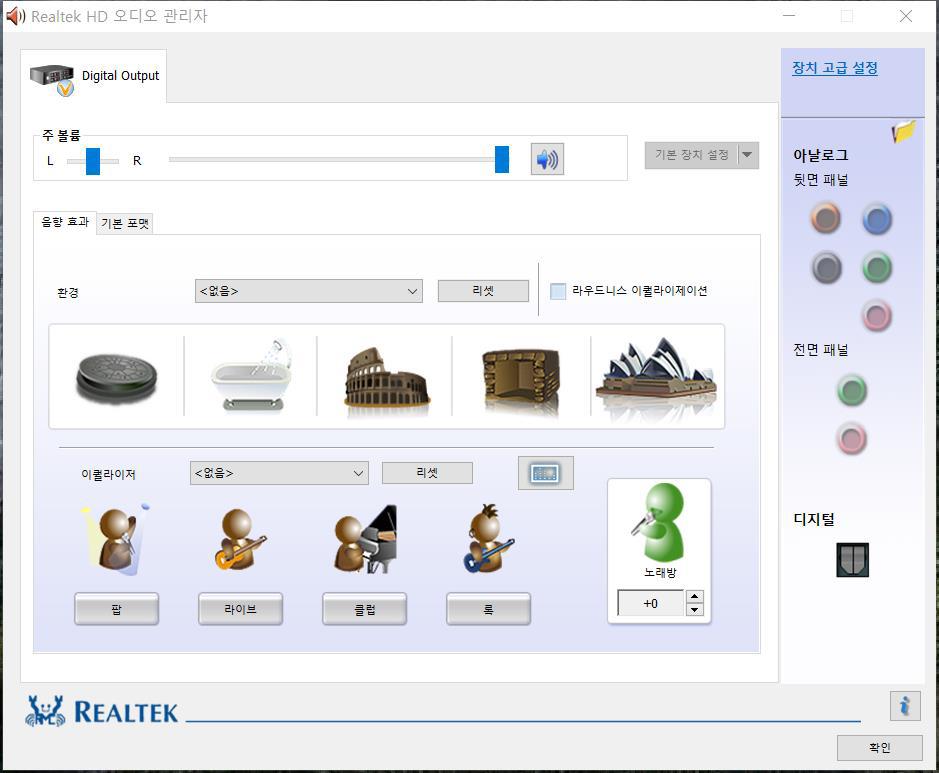Click the pink front panel jack

(852, 438)
